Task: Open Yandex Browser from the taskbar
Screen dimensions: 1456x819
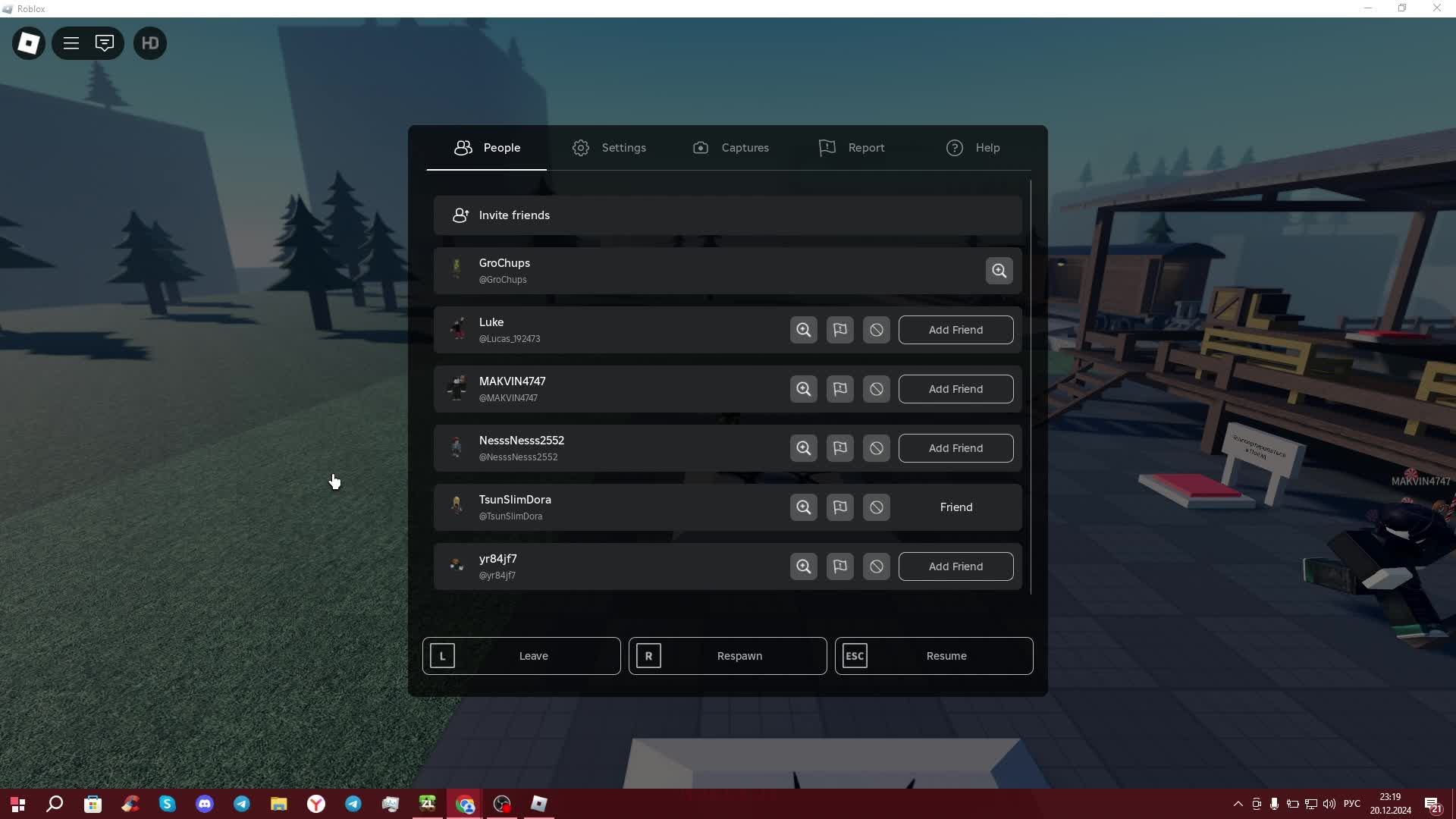Action: [316, 804]
